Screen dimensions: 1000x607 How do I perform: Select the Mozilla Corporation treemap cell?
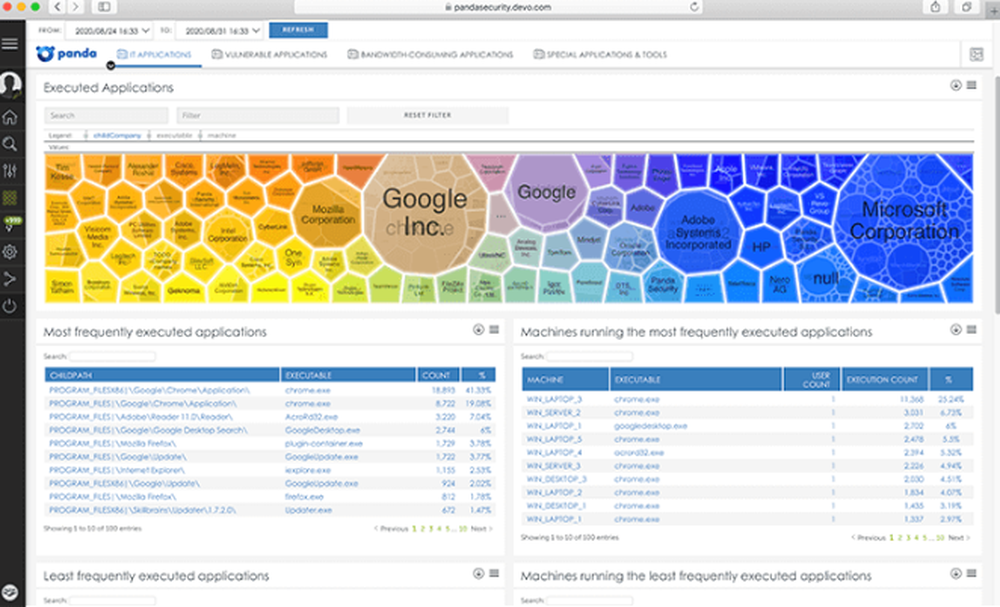click(x=328, y=214)
